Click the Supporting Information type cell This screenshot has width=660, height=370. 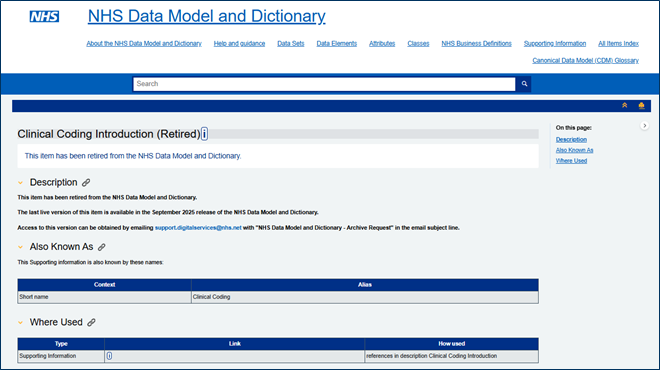point(61,356)
